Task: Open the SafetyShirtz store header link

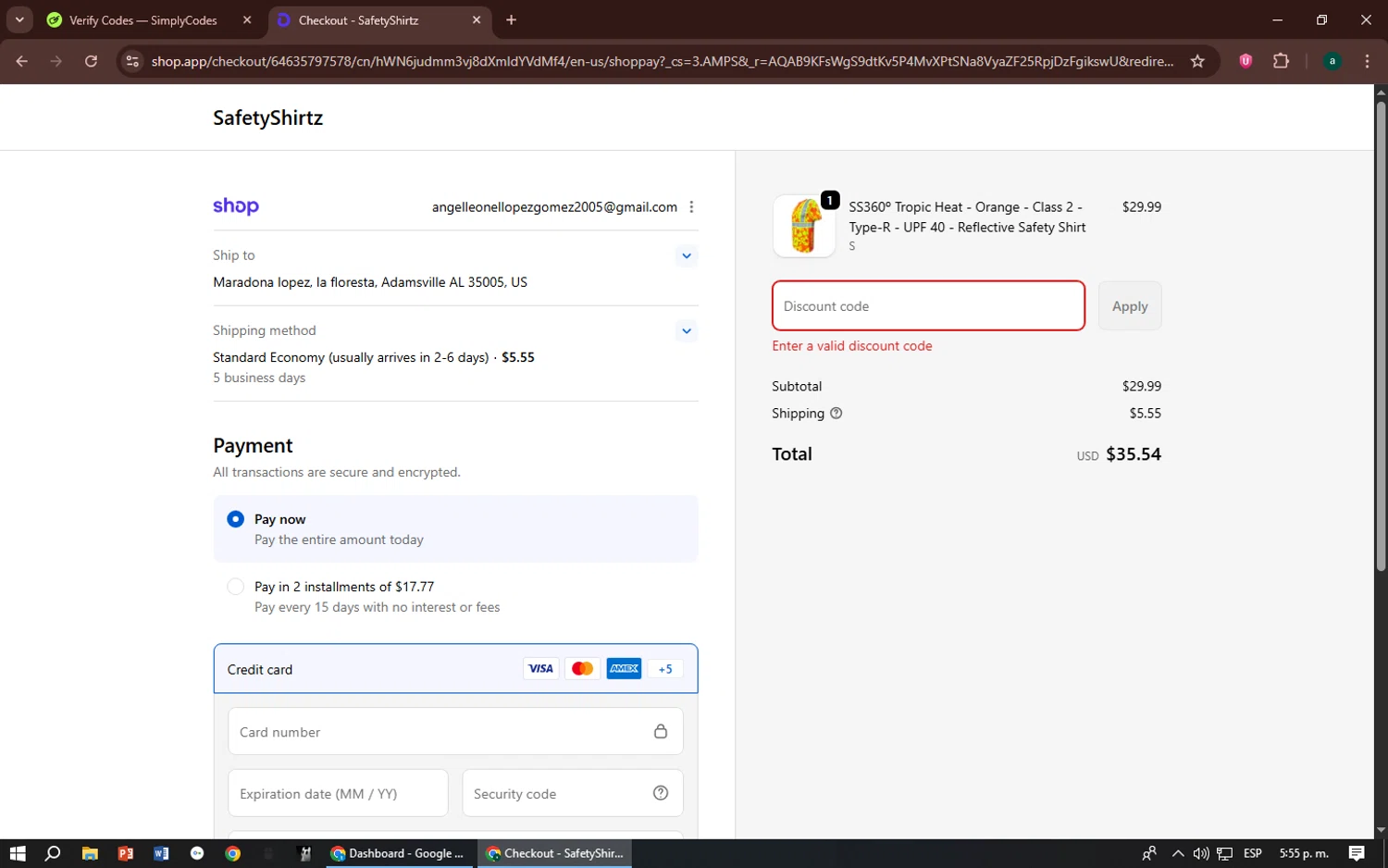Action: pos(267,118)
